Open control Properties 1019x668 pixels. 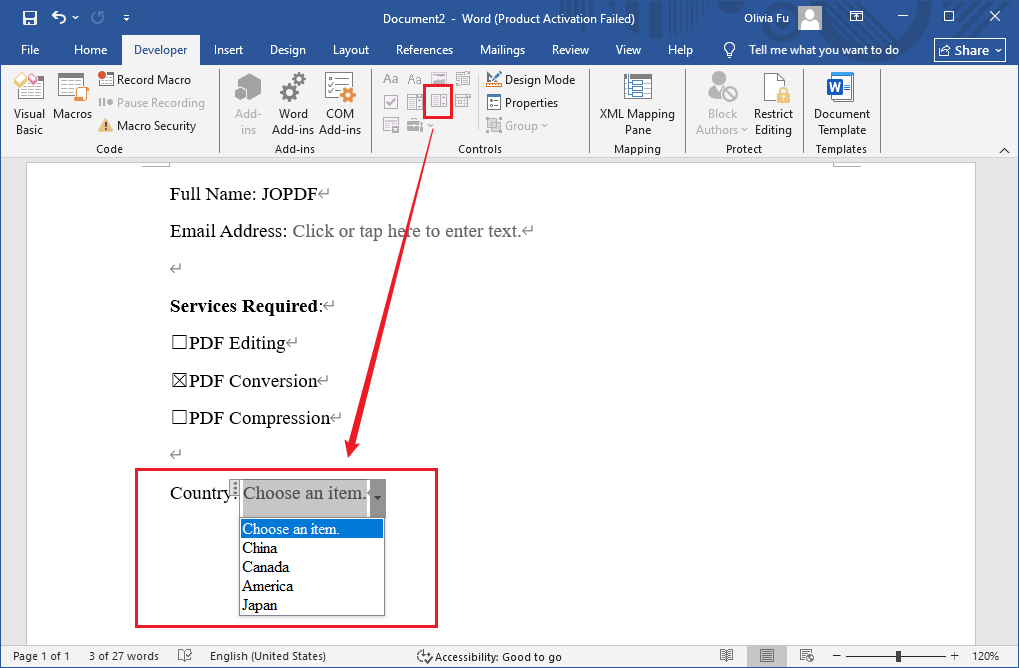point(522,103)
